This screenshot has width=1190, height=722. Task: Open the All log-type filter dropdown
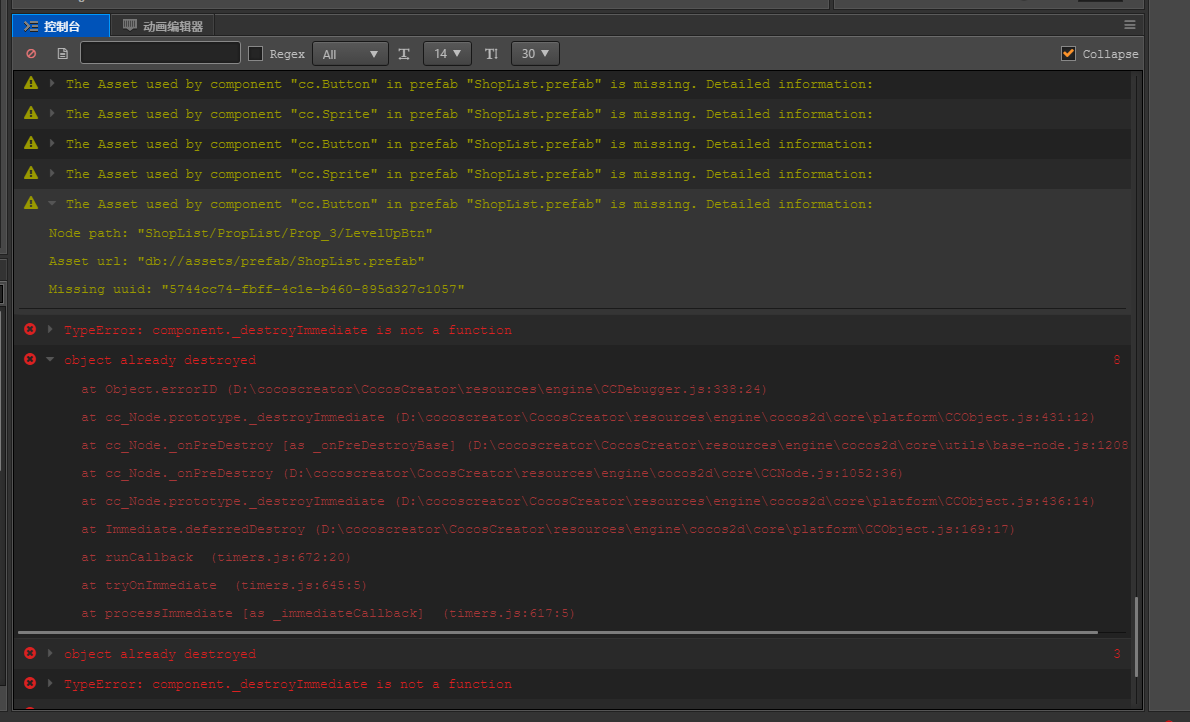pyautogui.click(x=350, y=54)
